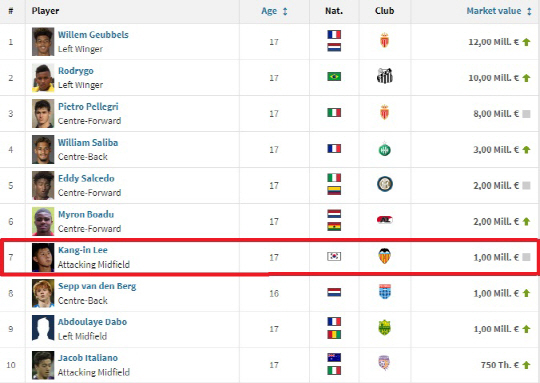
Task: Click Jacob Italiano's player photo thumbnail
Action: pyautogui.click(x=43, y=365)
